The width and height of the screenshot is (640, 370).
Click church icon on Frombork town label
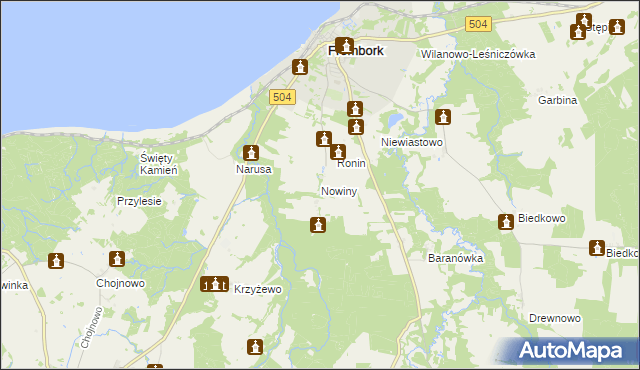tap(344, 45)
